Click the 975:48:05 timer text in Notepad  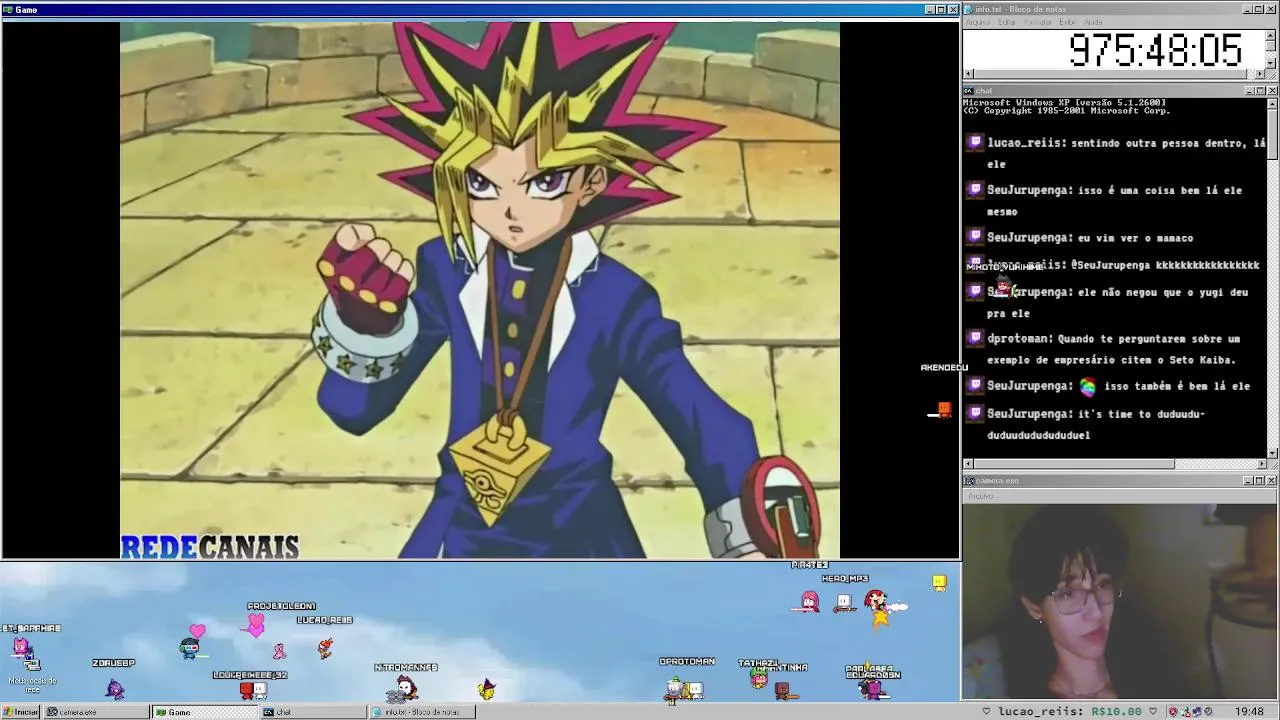pyautogui.click(x=1155, y=50)
